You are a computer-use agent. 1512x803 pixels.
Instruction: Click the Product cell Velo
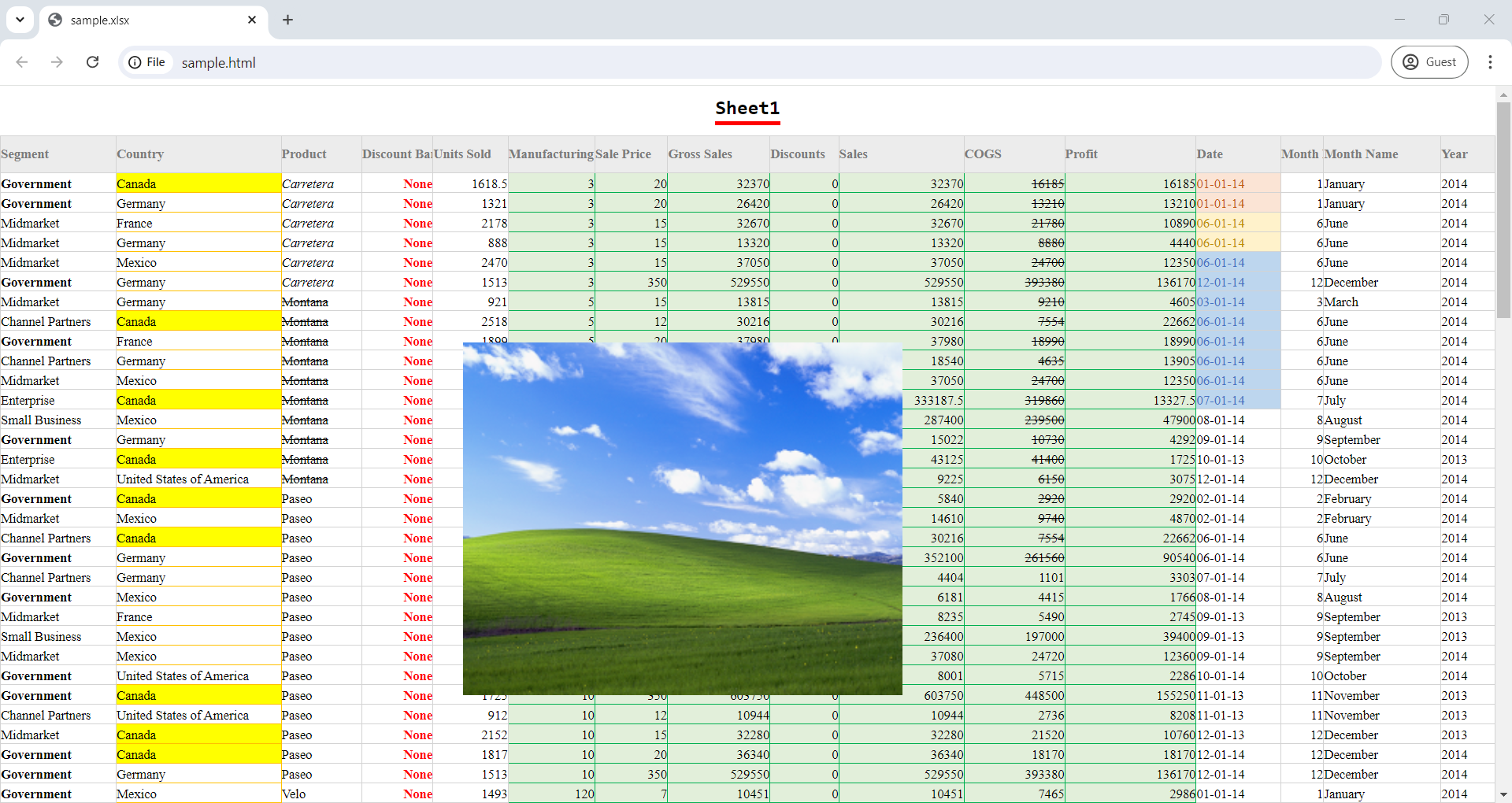pyautogui.click(x=321, y=794)
